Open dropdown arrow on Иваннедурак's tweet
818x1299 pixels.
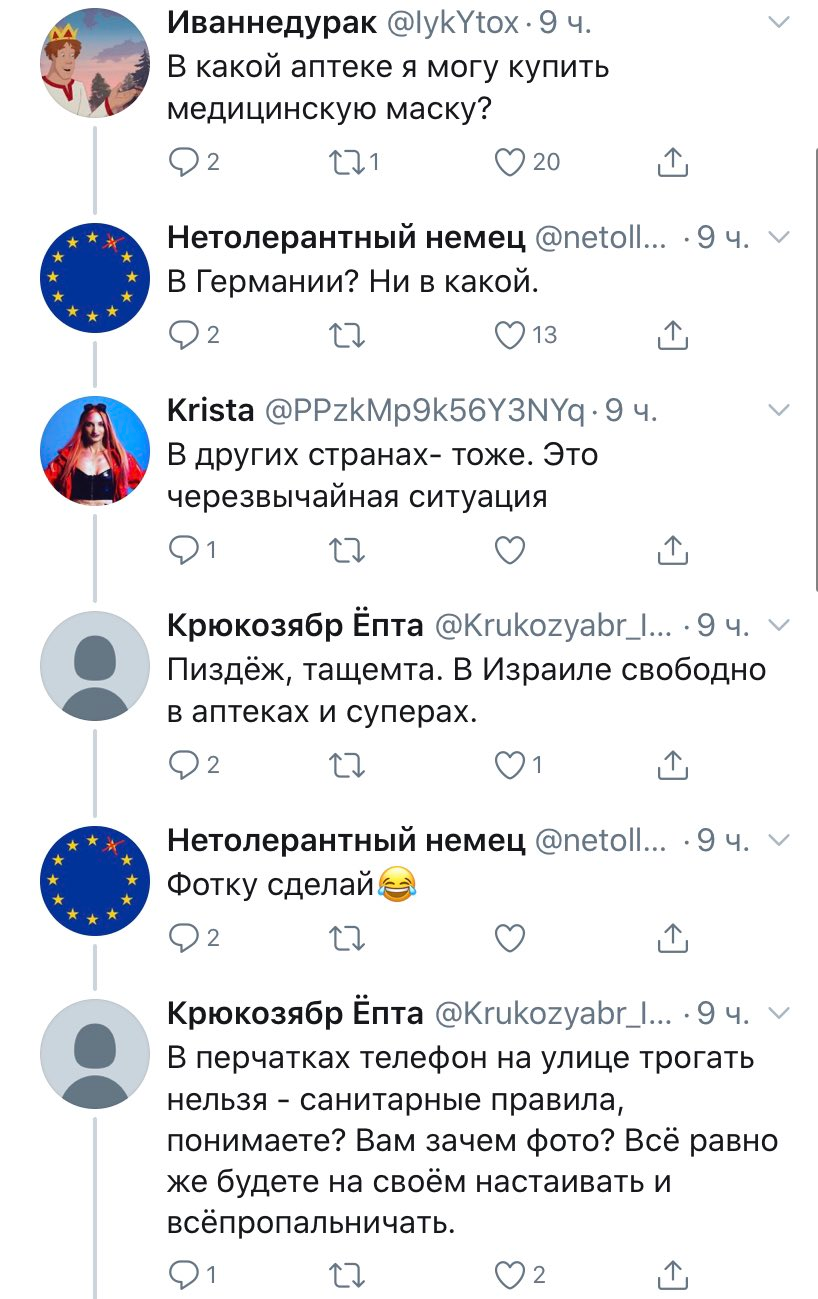tap(779, 22)
